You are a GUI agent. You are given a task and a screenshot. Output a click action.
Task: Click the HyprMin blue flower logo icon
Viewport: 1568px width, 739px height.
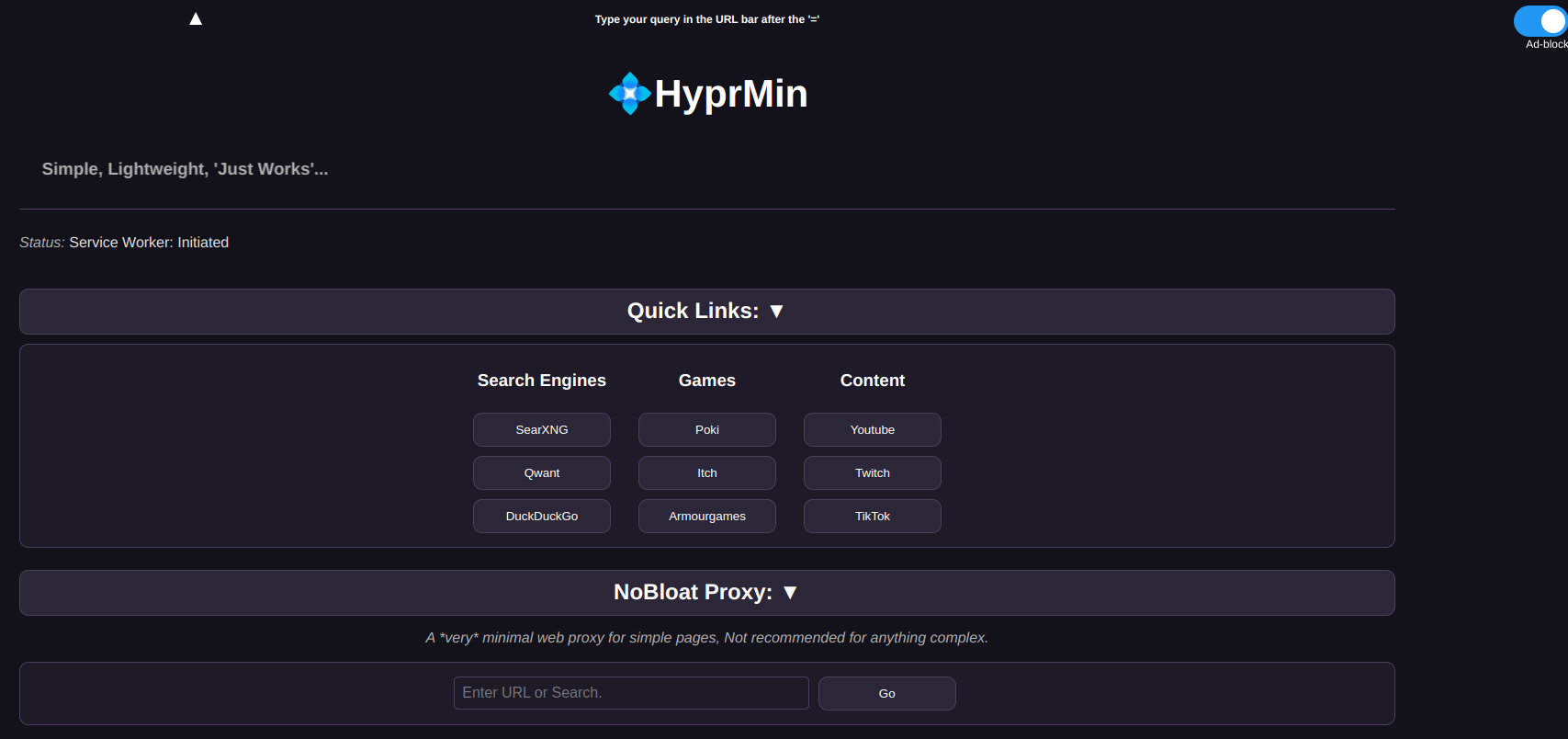point(629,94)
